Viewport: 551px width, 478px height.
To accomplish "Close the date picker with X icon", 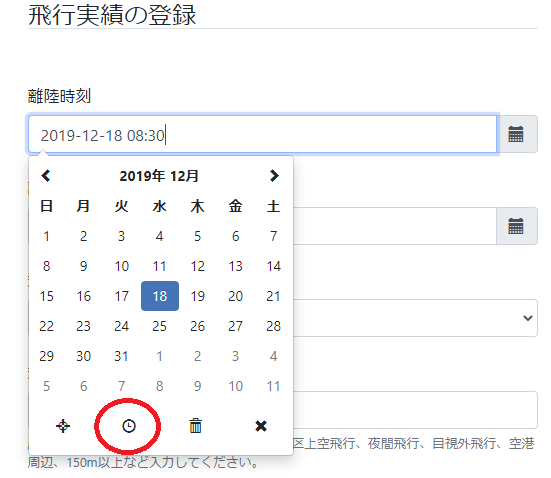I will point(261,426).
